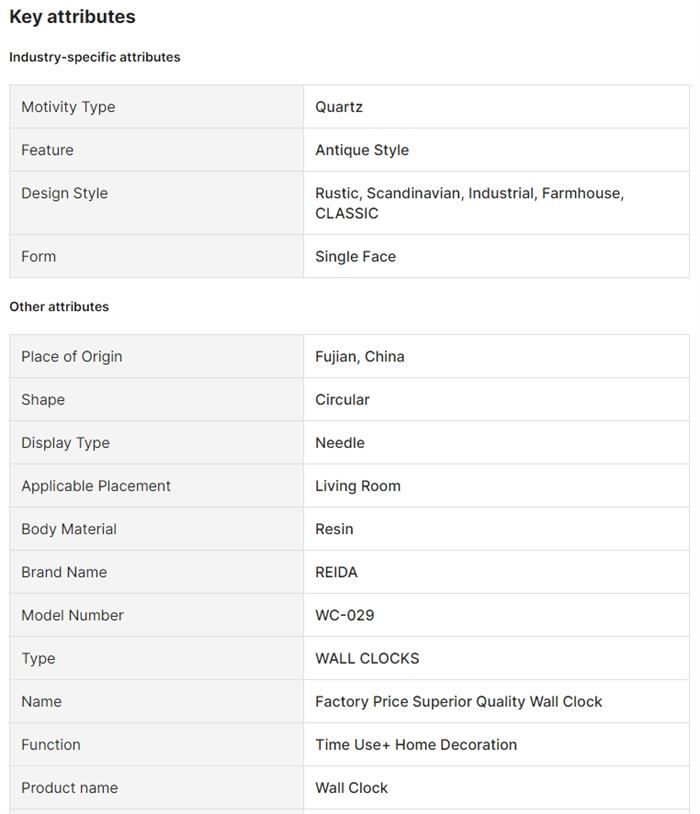Click the Design Style value listing Rustic, Scandinavian
The image size is (700, 814).
469,203
